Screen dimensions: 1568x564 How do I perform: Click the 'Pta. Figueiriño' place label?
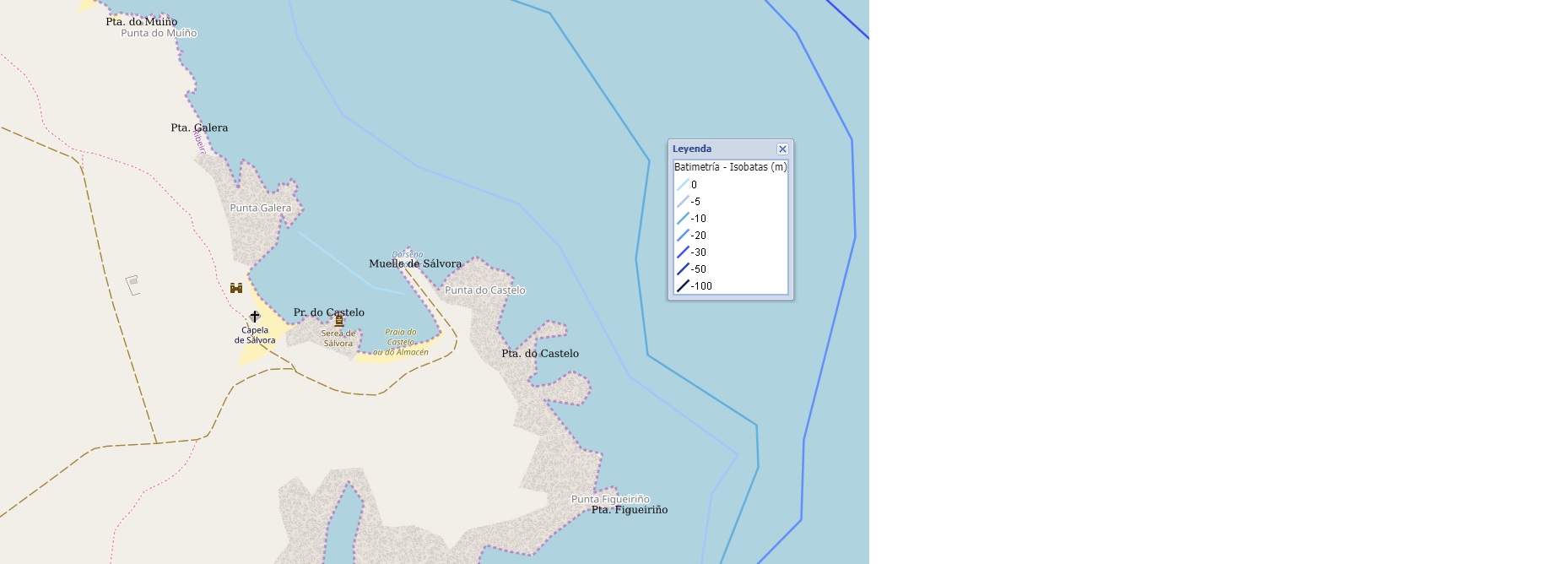[x=630, y=510]
